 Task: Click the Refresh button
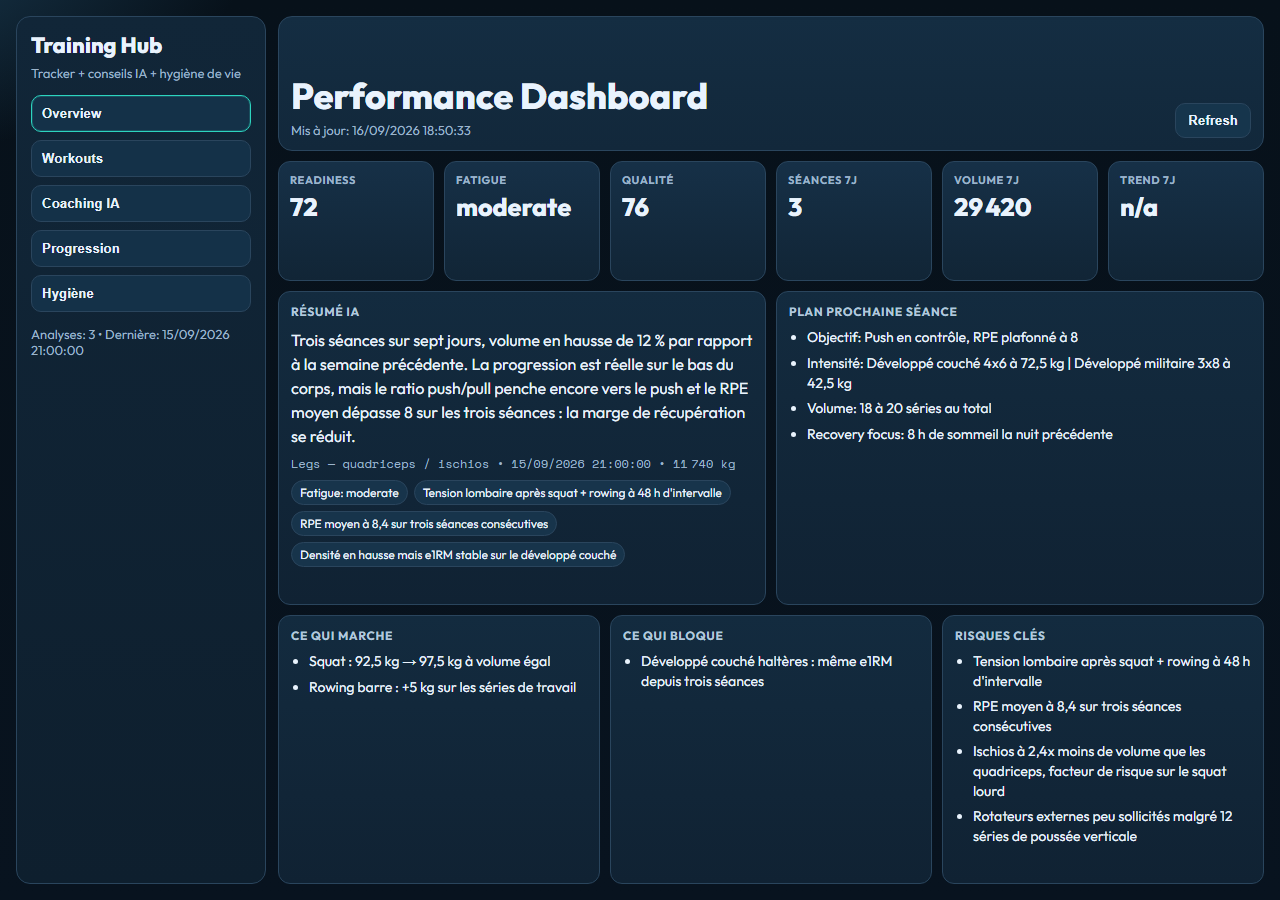[x=1213, y=120]
